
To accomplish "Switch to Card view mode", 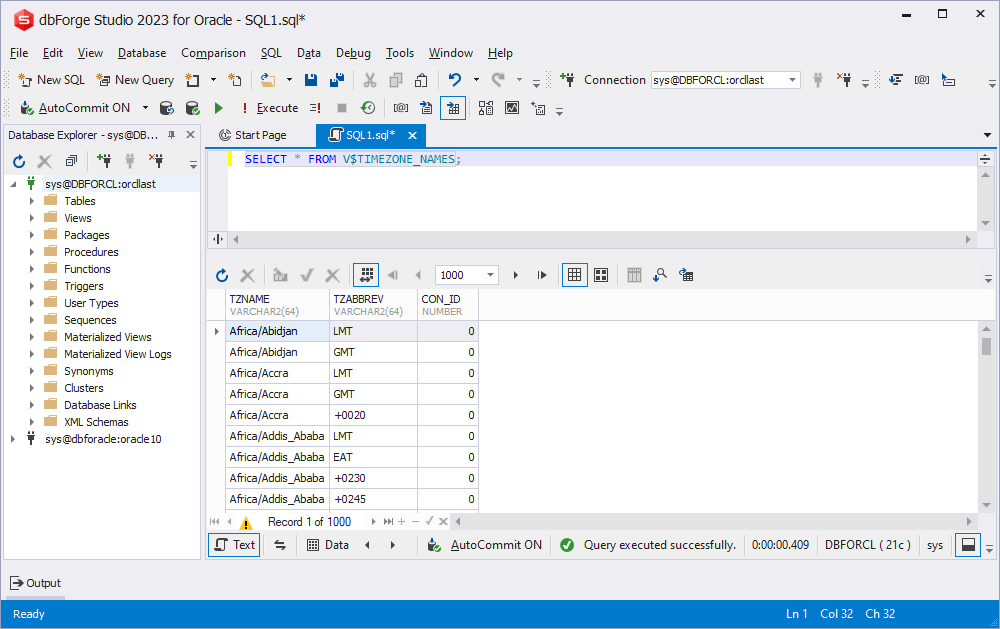I will pos(601,275).
